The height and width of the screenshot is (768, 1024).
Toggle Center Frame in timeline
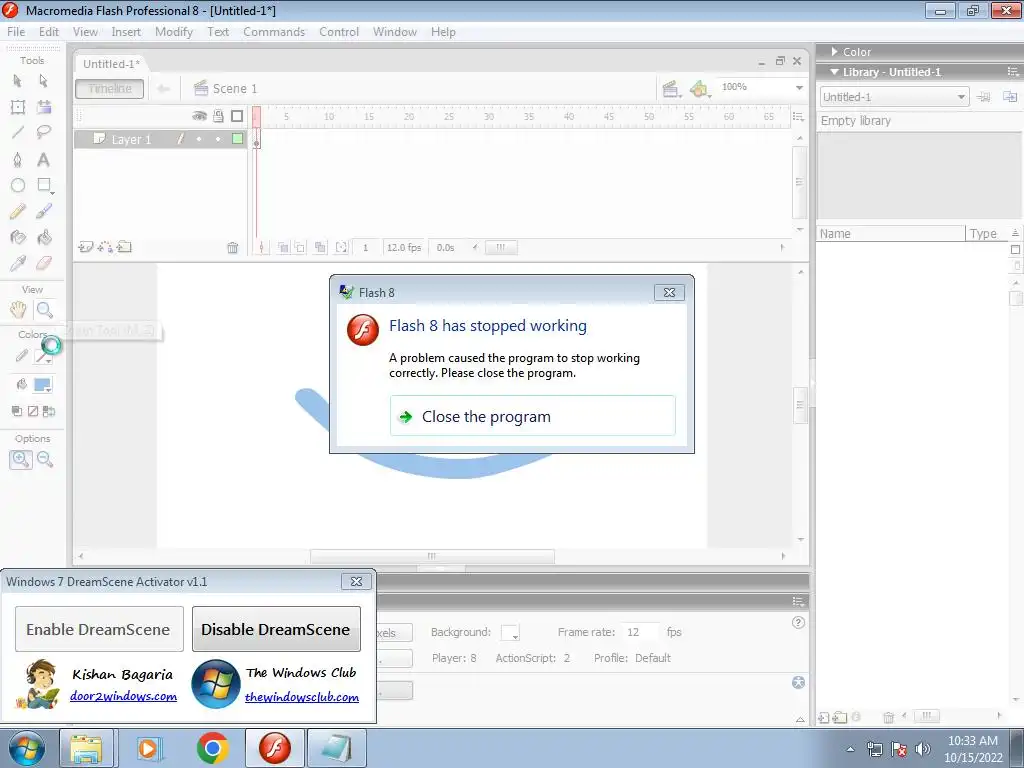(x=261, y=248)
